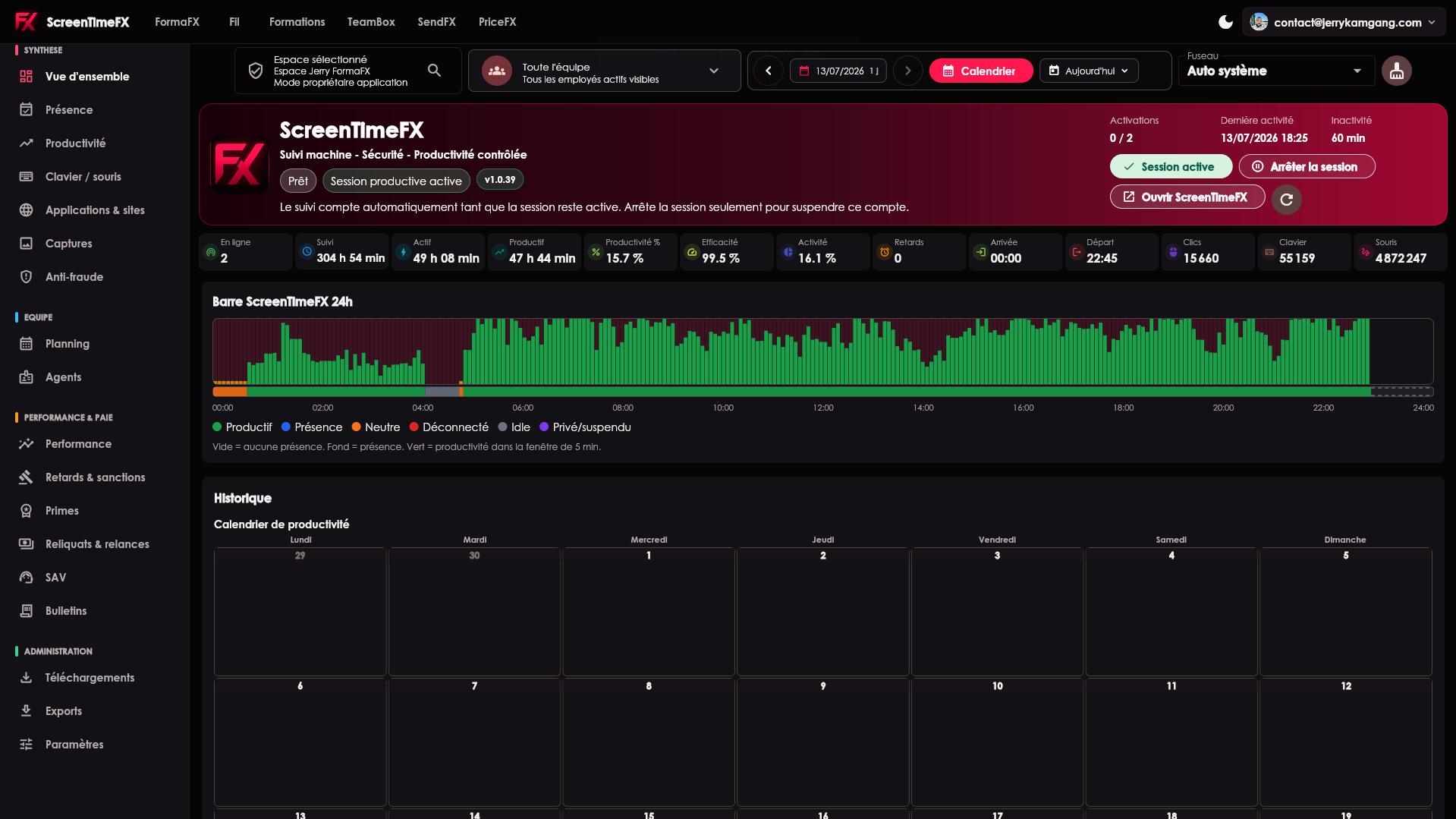The image size is (1456, 819).
Task: Open the Fil menu item
Action: (234, 22)
